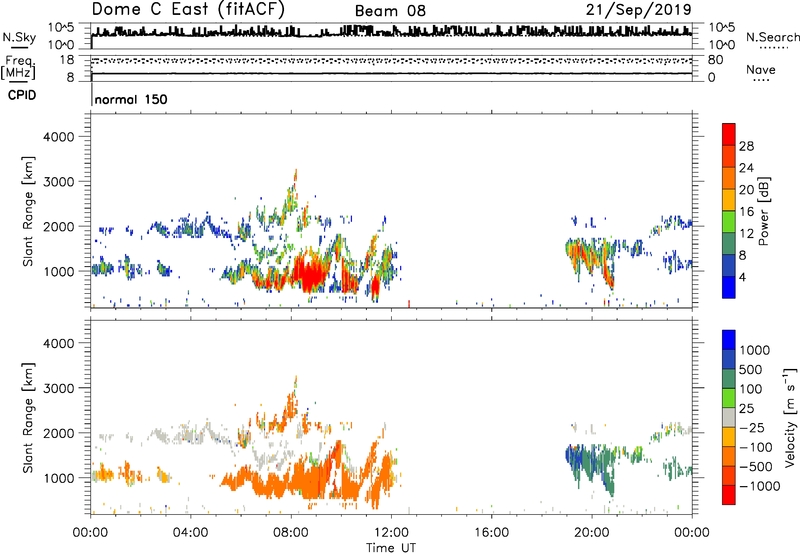Click the noise trace in the N.Sky panel
This screenshot has height=554, width=800.
391,32
